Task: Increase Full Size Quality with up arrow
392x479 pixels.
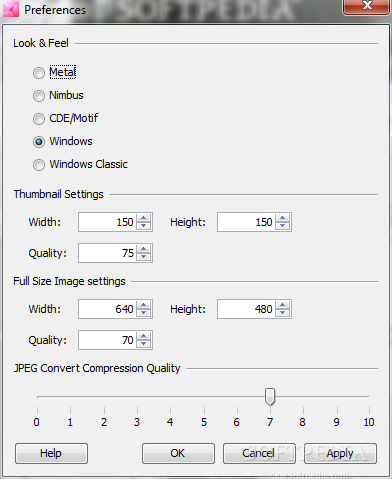Action: pyautogui.click(x=144, y=336)
